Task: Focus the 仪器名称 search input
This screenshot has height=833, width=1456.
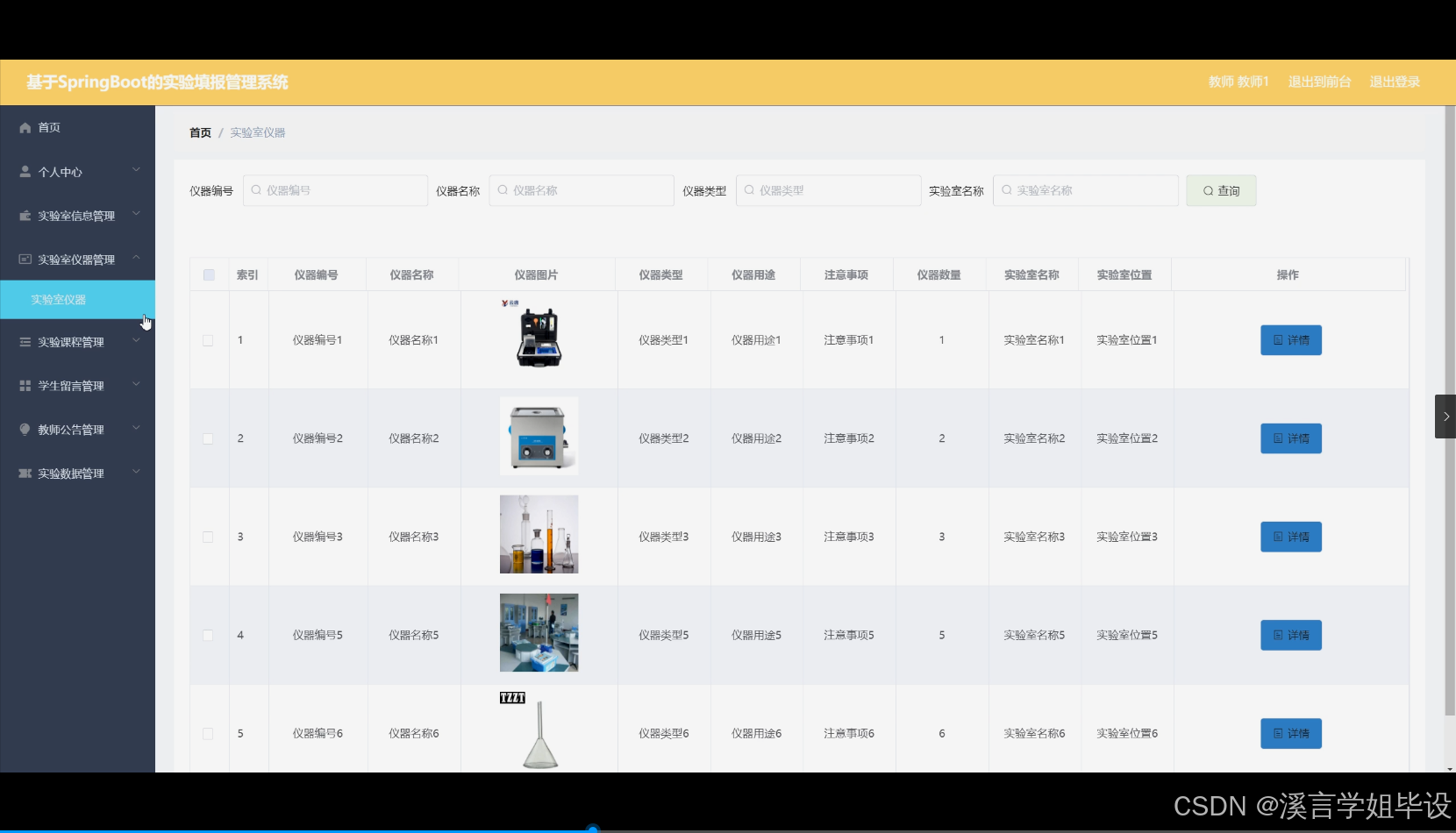Action: pos(582,190)
